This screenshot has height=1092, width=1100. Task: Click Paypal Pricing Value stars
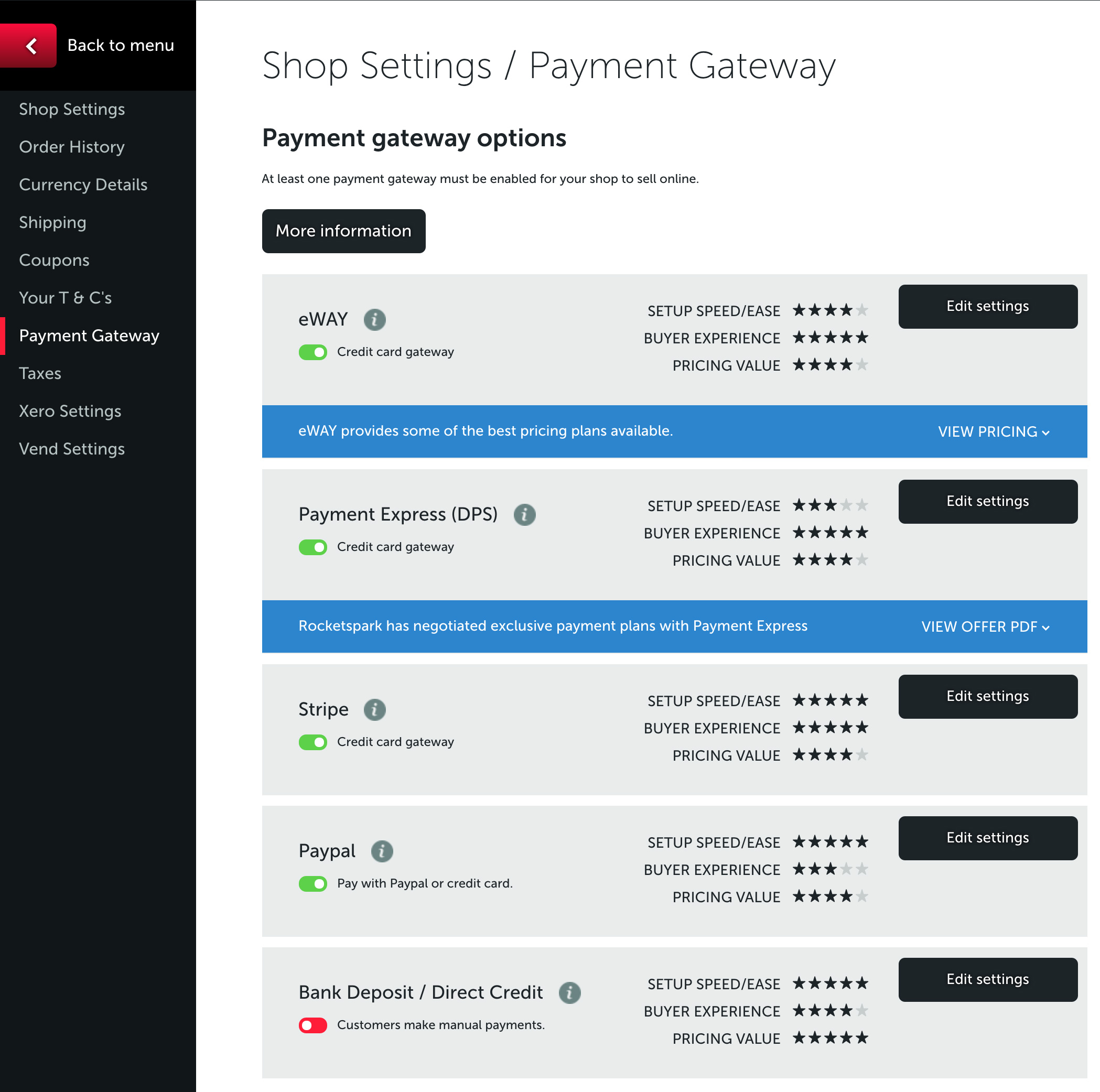[831, 896]
